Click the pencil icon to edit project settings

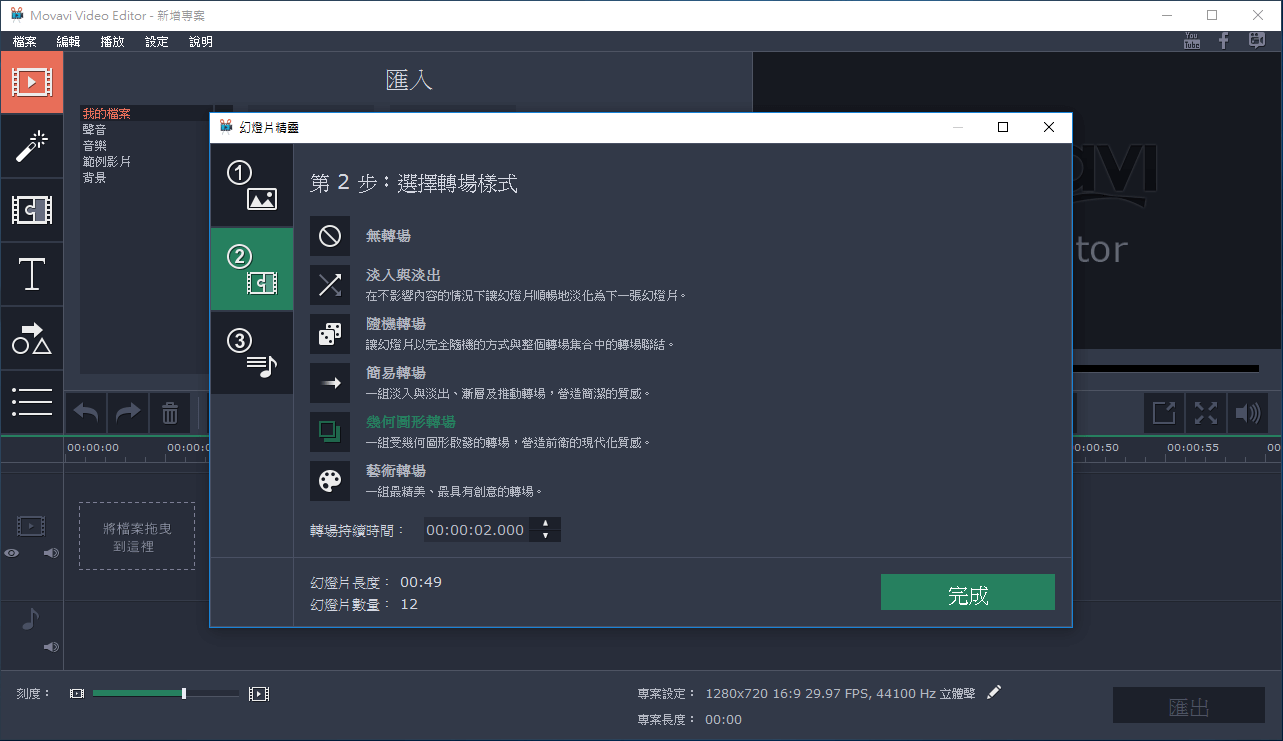pyautogui.click(x=994, y=691)
